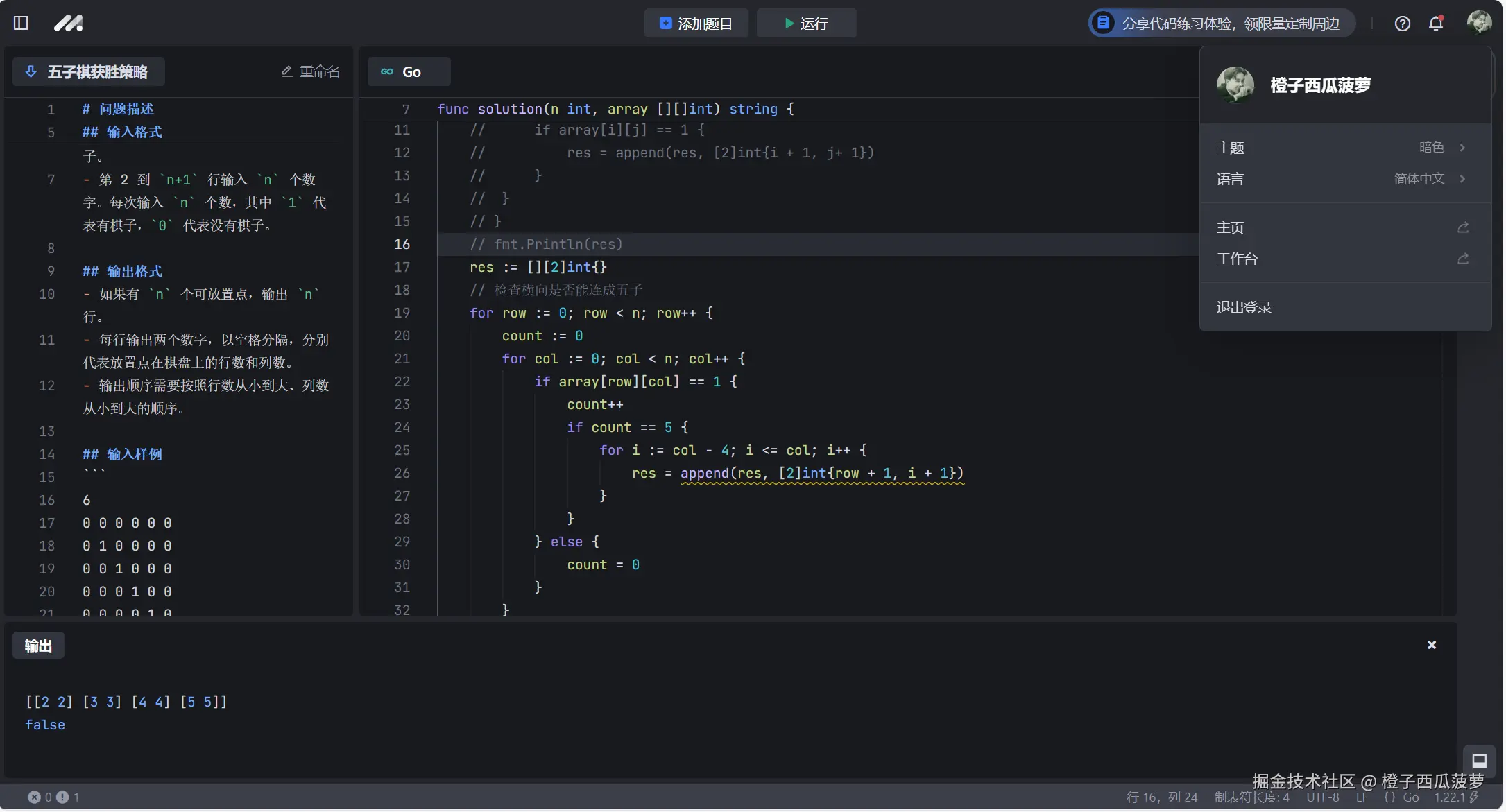
Task: Click the warning count icon in the status bar
Action: (x=62, y=797)
